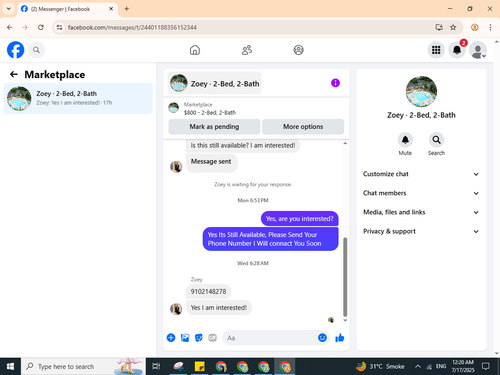Open the tab search dropdown in Chrome

point(9,9)
